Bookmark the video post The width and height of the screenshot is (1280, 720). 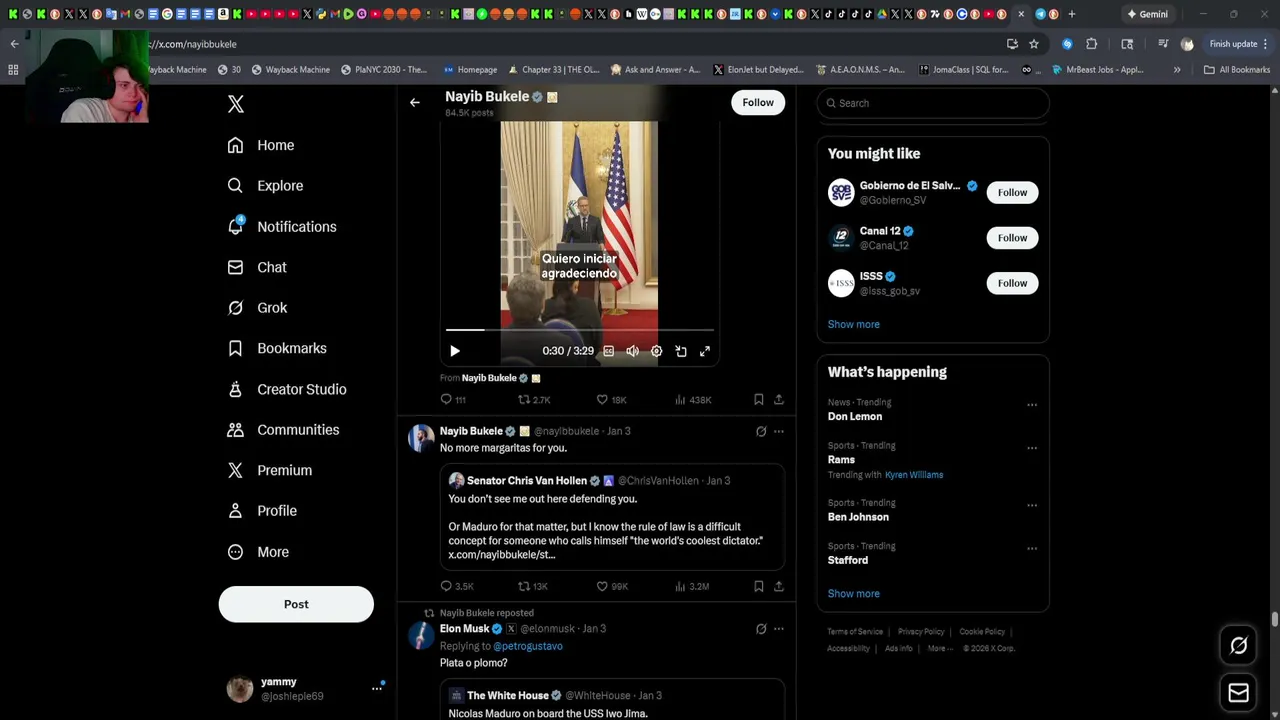[x=759, y=399]
